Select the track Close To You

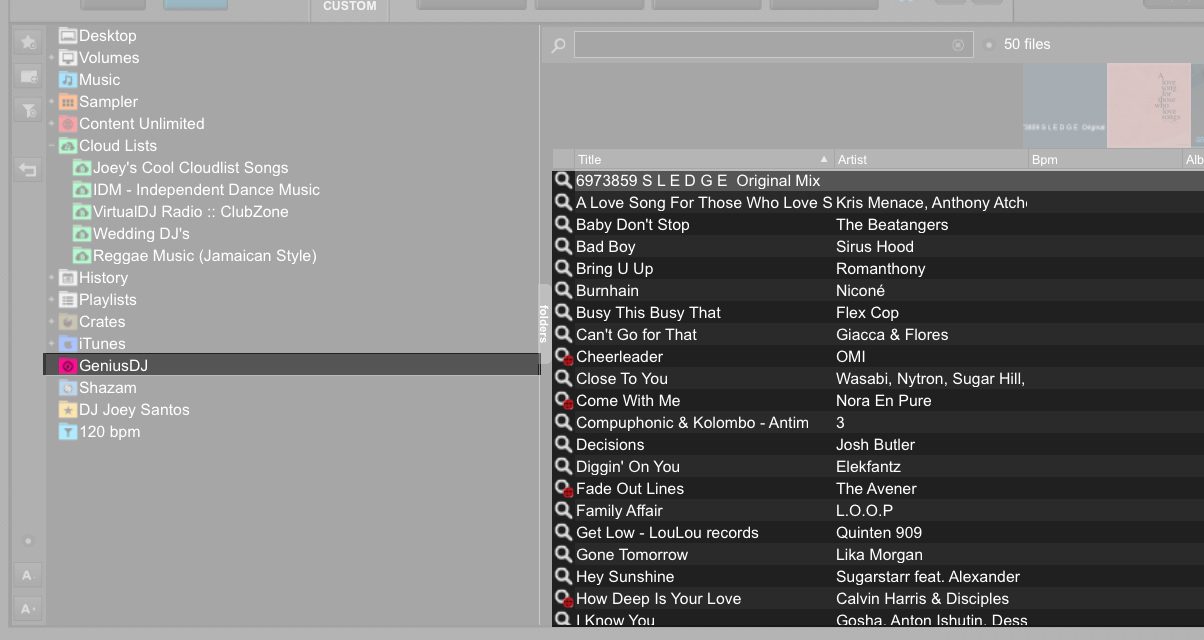click(878, 379)
